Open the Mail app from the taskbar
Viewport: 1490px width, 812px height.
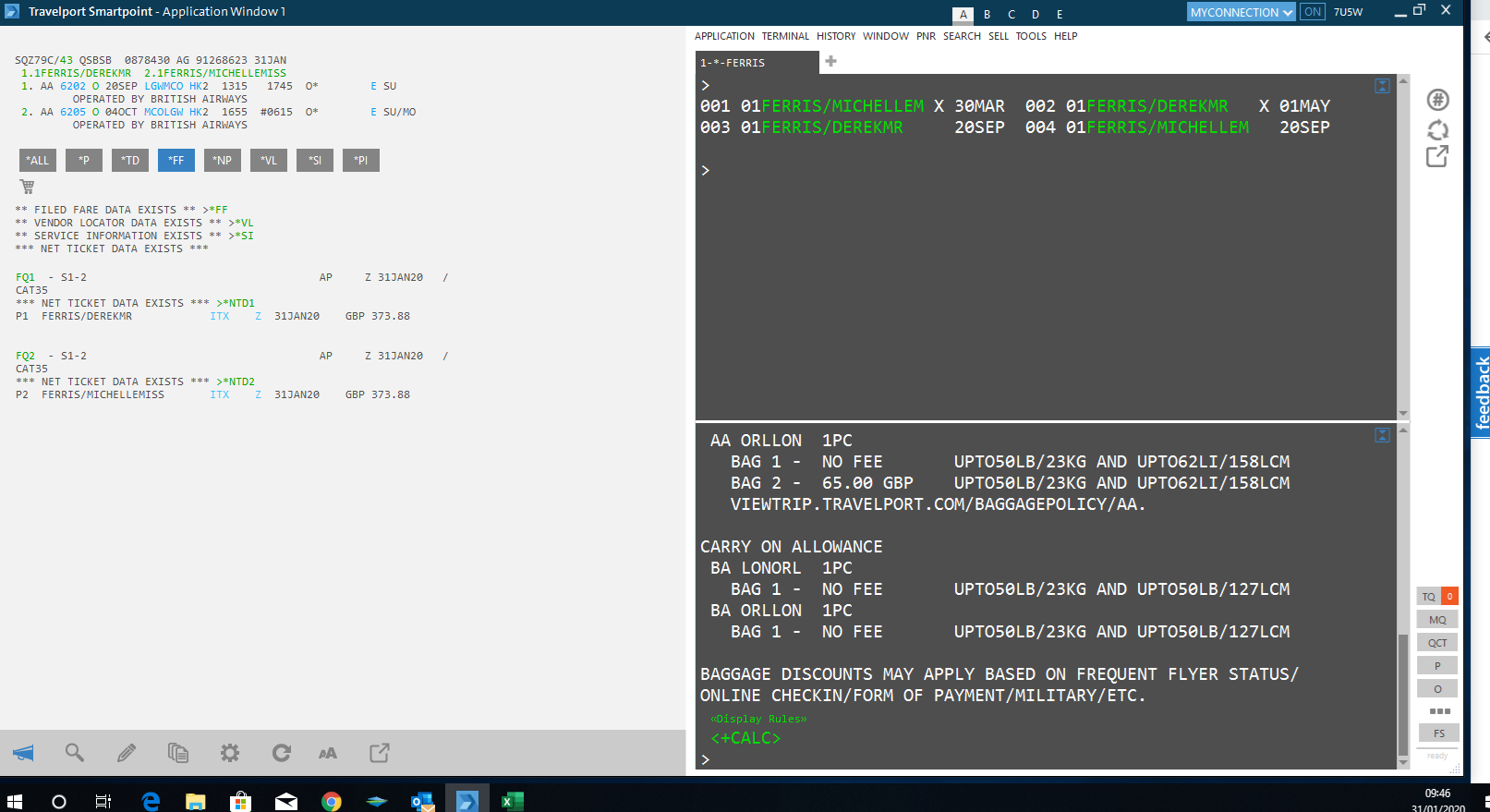(286, 801)
